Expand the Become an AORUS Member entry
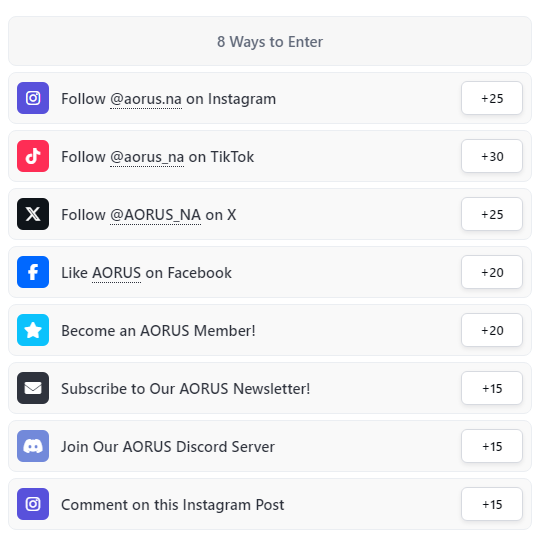The width and height of the screenshot is (540, 536). (x=270, y=330)
